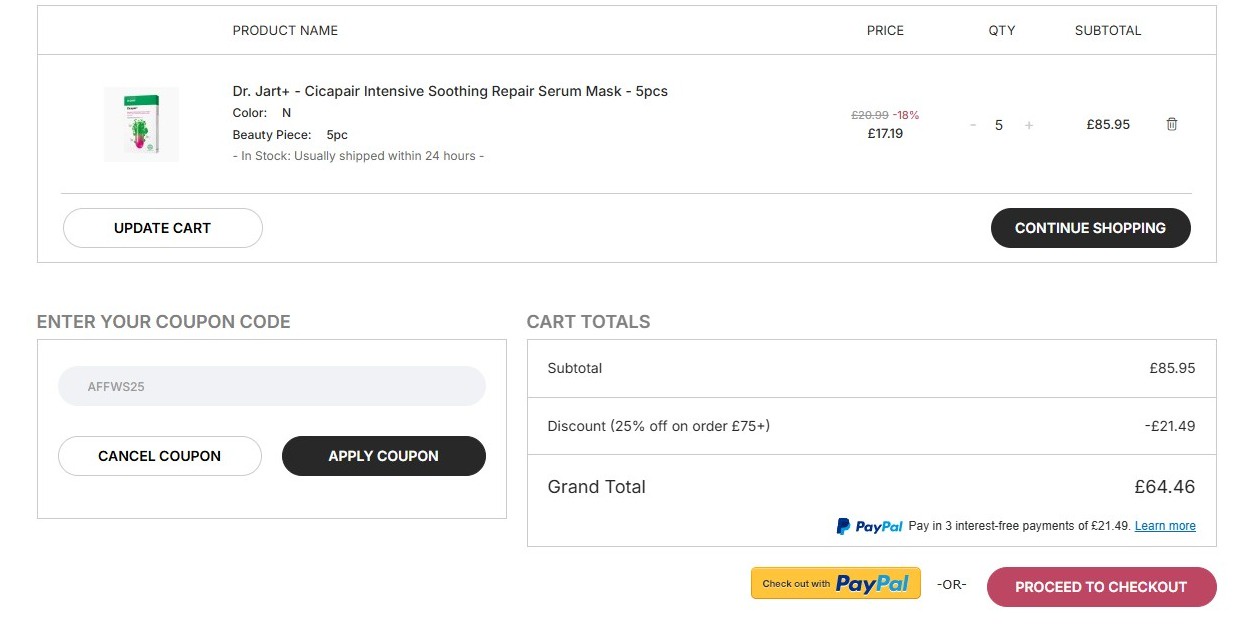Screen dimensions: 1248x626
Task: Check out with PayPal yellow button
Action: [x=835, y=584]
